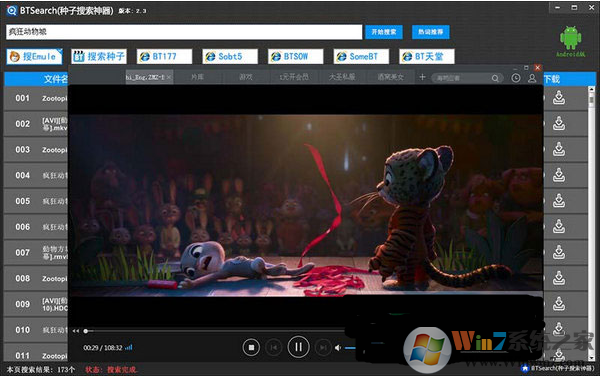Screen dimensions: 601x376
Task: Stop playback with the stop button
Action: coord(251,348)
